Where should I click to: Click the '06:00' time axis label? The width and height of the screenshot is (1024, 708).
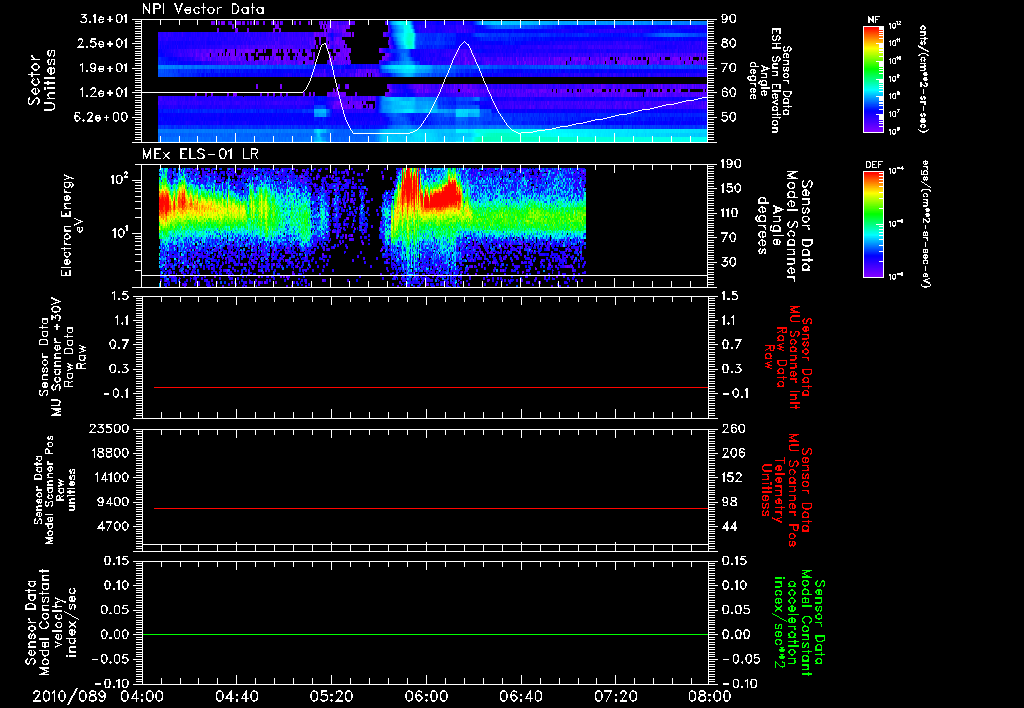pos(426,696)
